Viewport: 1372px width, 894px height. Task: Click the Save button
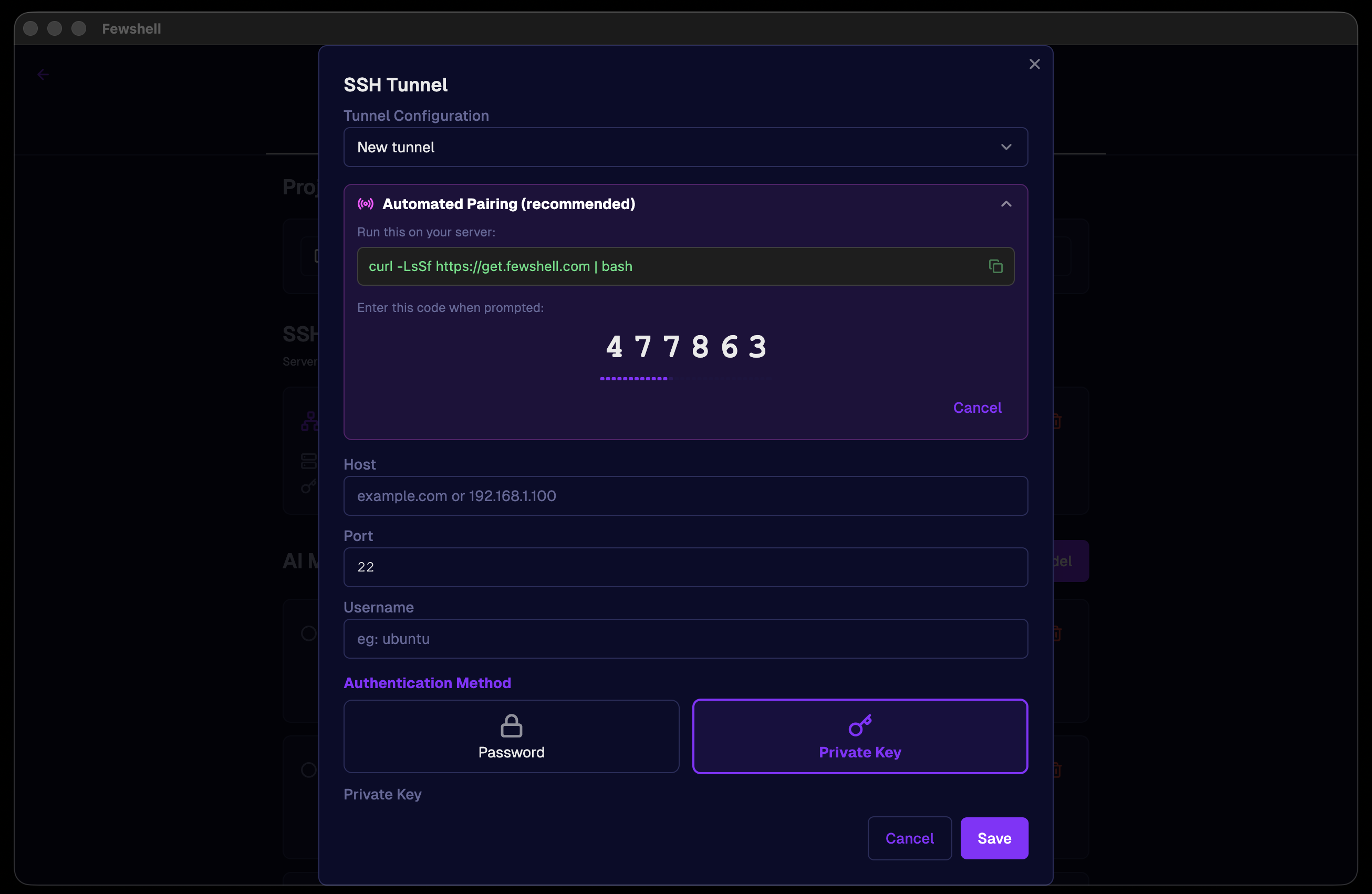[x=994, y=838]
